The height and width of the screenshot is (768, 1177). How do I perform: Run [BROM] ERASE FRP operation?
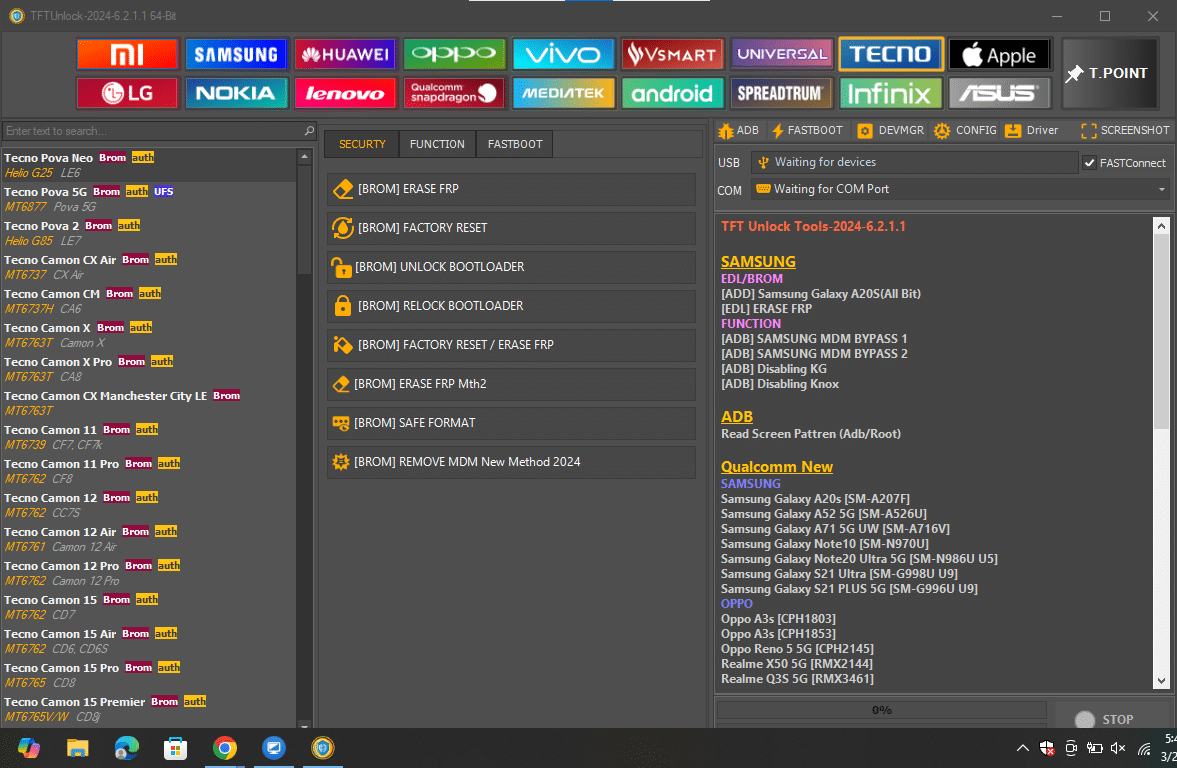(x=511, y=188)
